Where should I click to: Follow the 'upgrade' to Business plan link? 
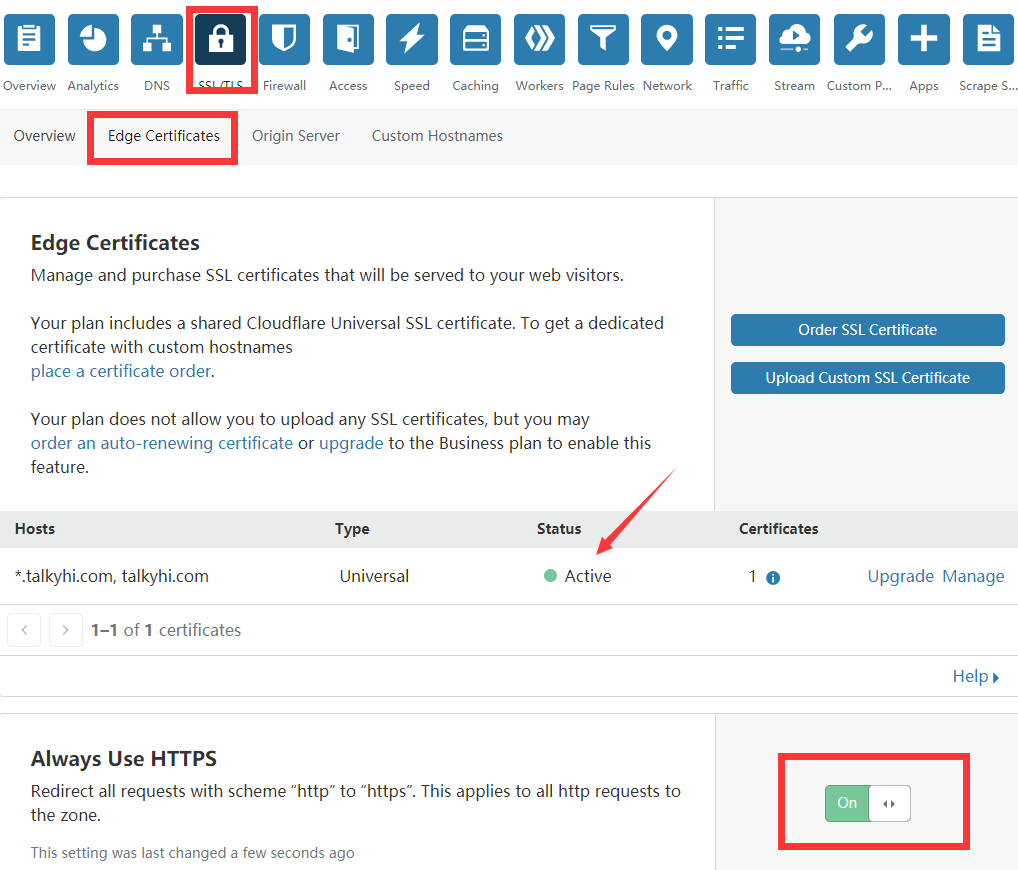(351, 443)
